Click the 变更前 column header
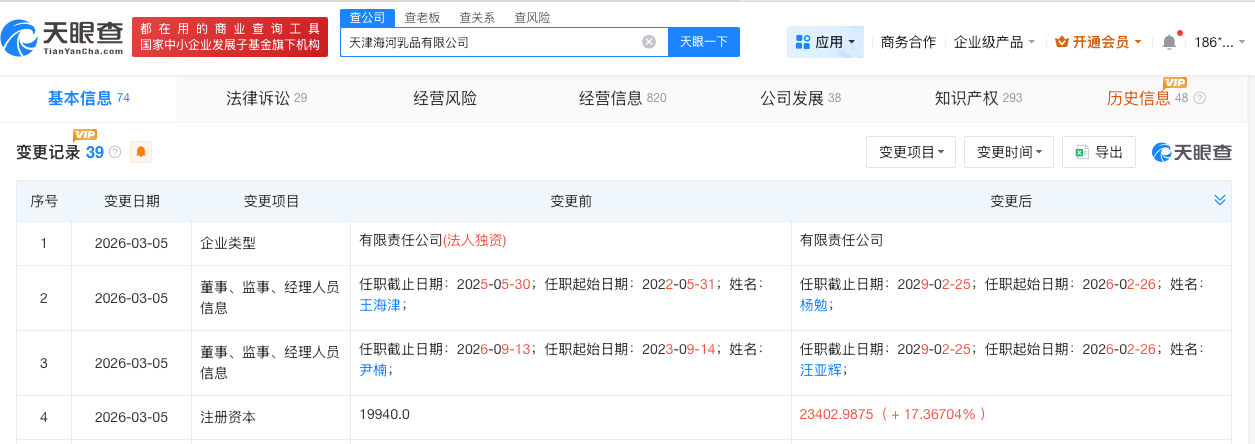This screenshot has height=444, width=1255. pyautogui.click(x=571, y=201)
